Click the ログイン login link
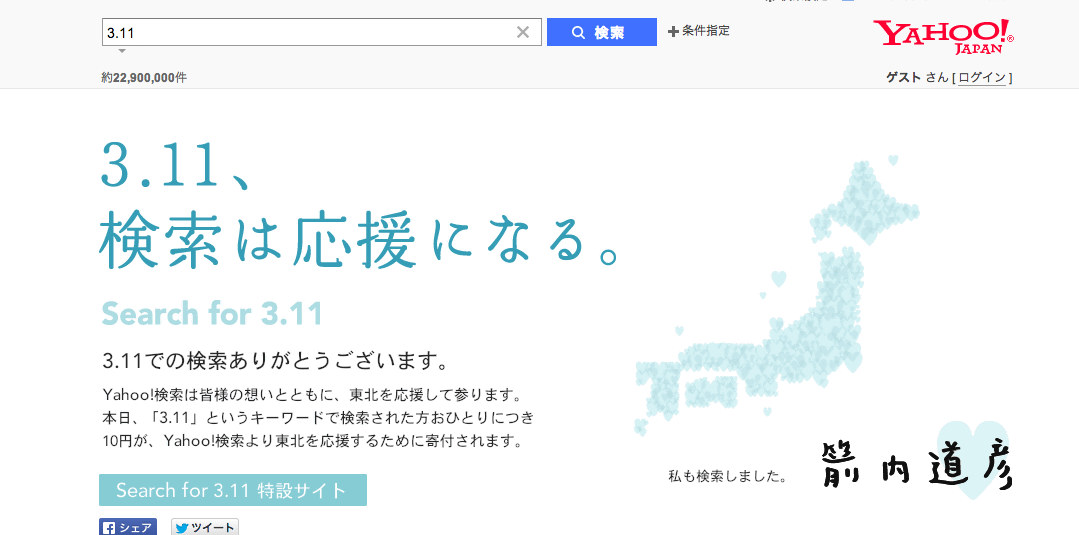Viewport: 1079px width, 535px height. [982, 78]
